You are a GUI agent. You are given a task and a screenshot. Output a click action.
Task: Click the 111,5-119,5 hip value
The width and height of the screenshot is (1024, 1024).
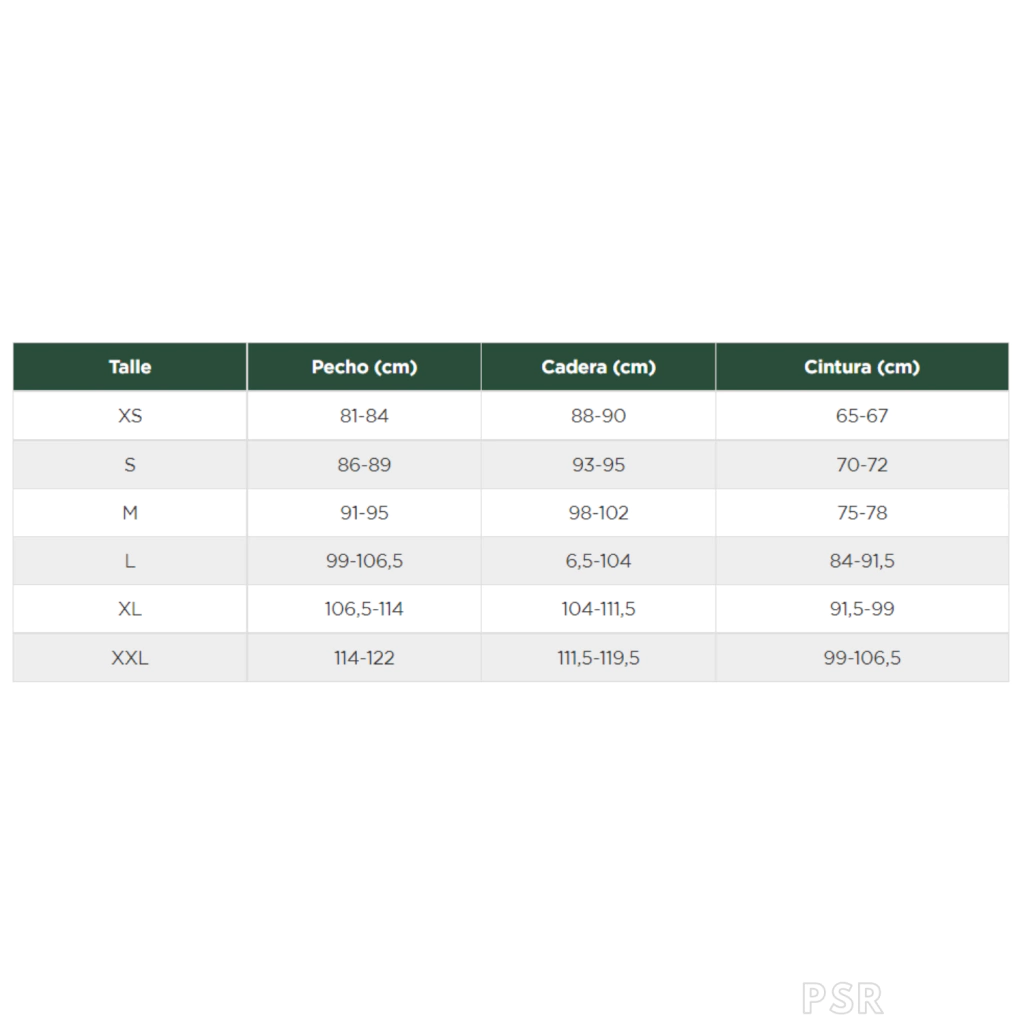tap(598, 658)
